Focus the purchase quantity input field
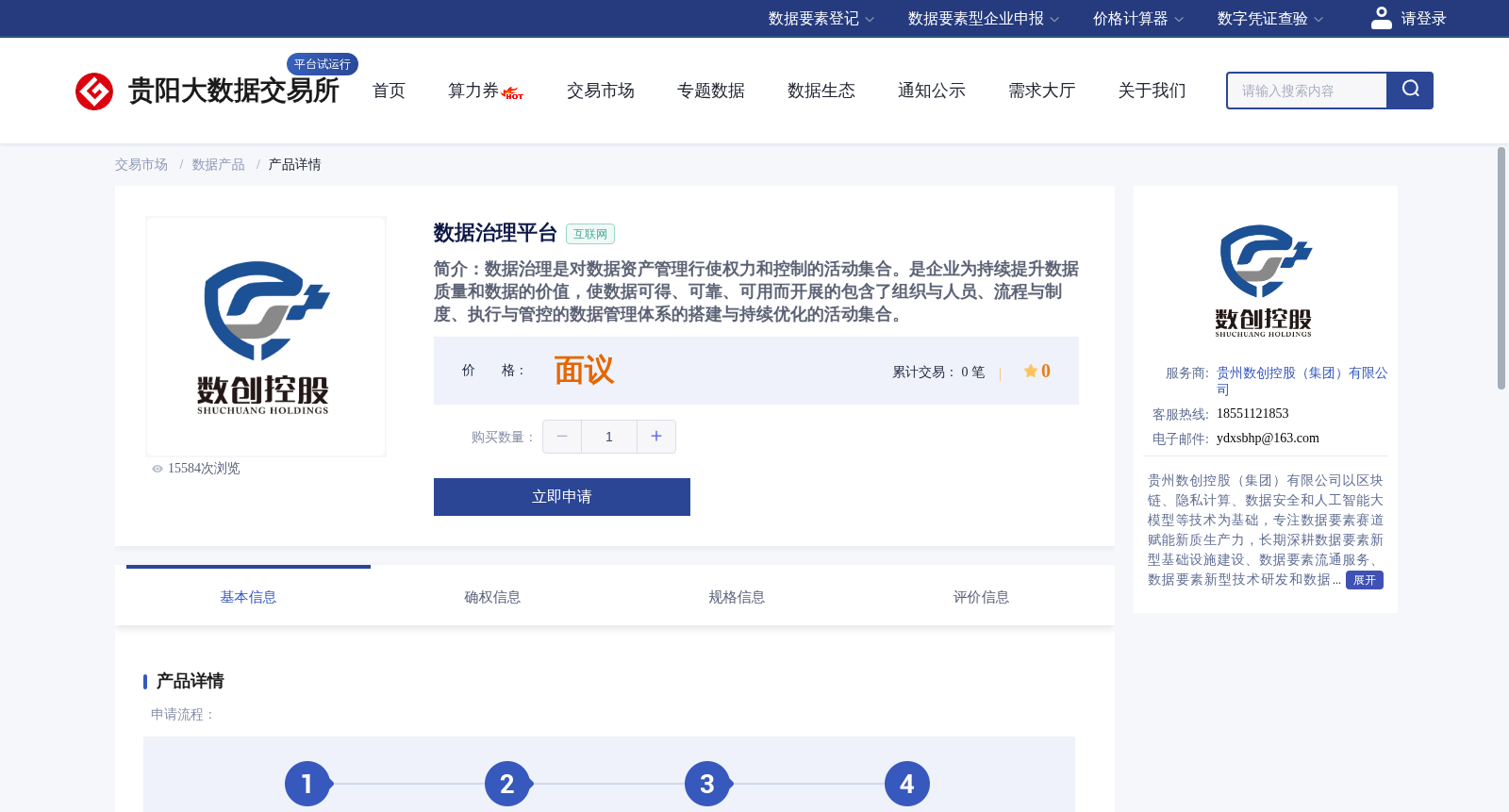The height and width of the screenshot is (812, 1509). tap(609, 437)
